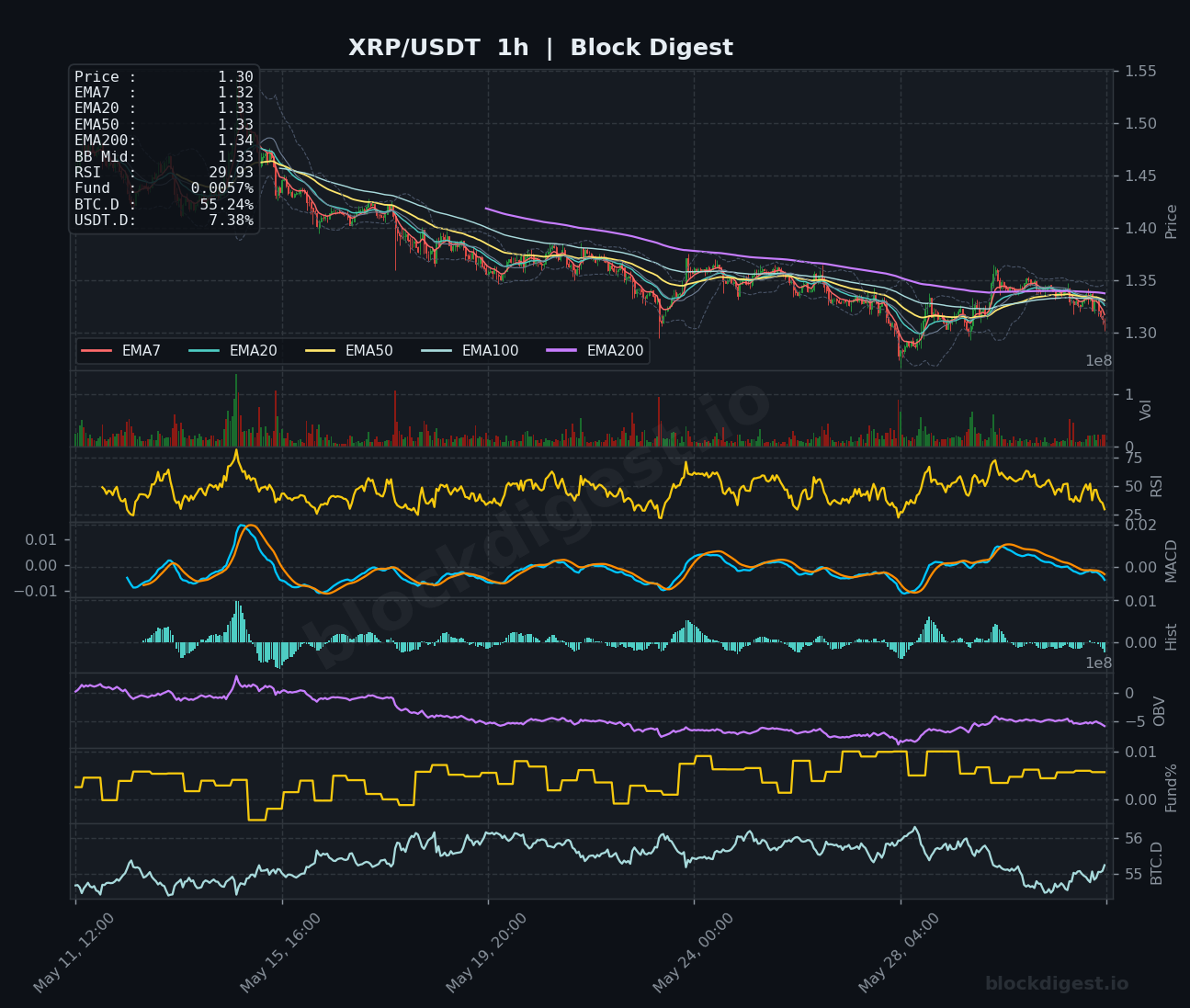This screenshot has width=1190, height=1008.
Task: Click the 1.55 price axis tick
Action: pos(1139,72)
